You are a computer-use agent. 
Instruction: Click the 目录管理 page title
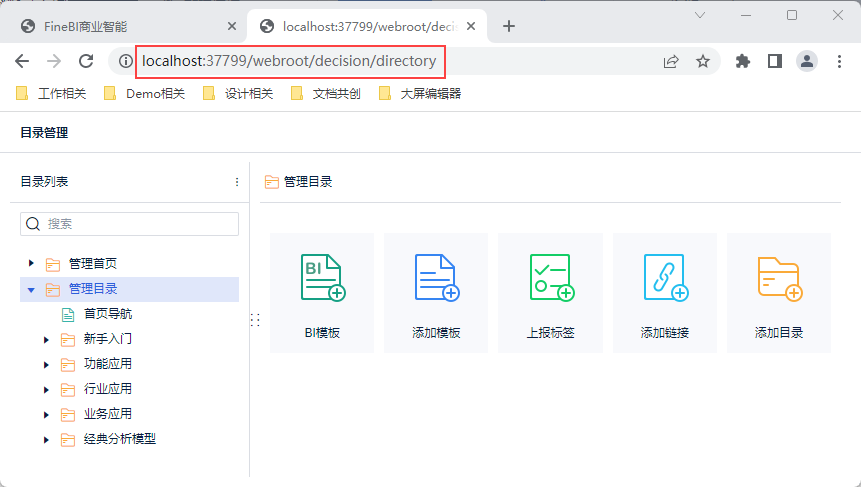point(44,133)
